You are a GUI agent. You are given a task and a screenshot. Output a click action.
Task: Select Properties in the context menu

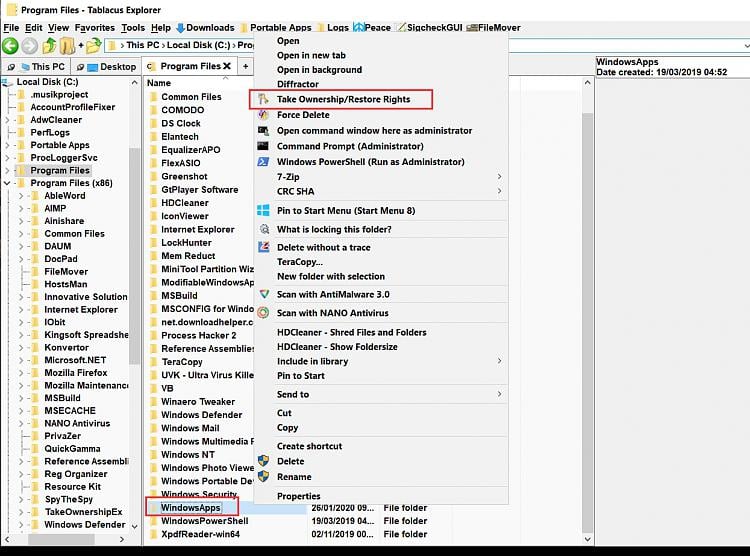pyautogui.click(x=298, y=496)
